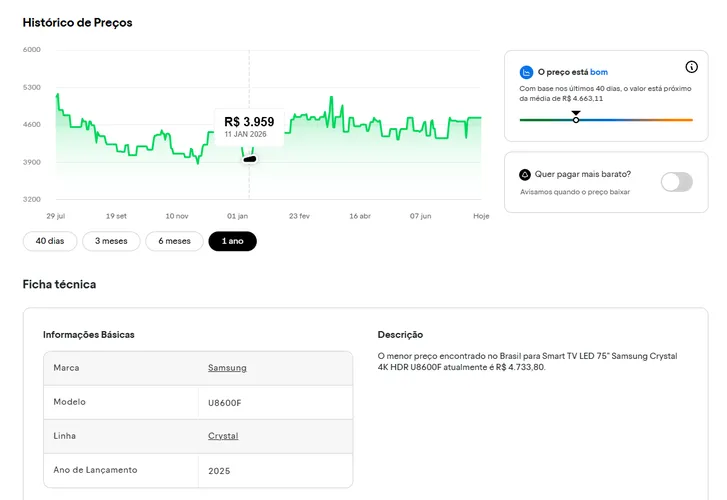This screenshot has height=500, width=727.
Task: Click the Modelo row label
Action: 70,402
